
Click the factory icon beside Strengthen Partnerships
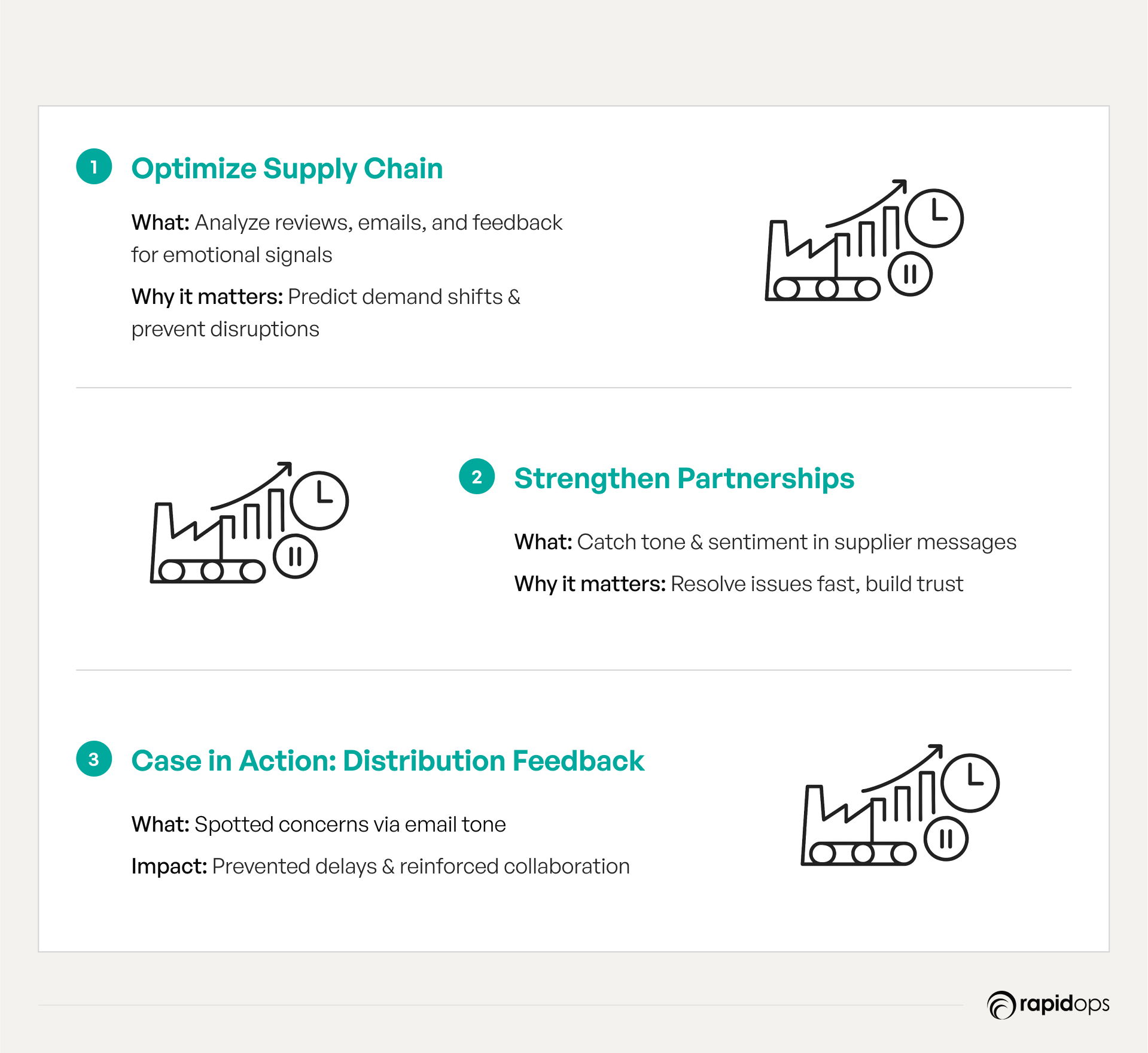249,522
